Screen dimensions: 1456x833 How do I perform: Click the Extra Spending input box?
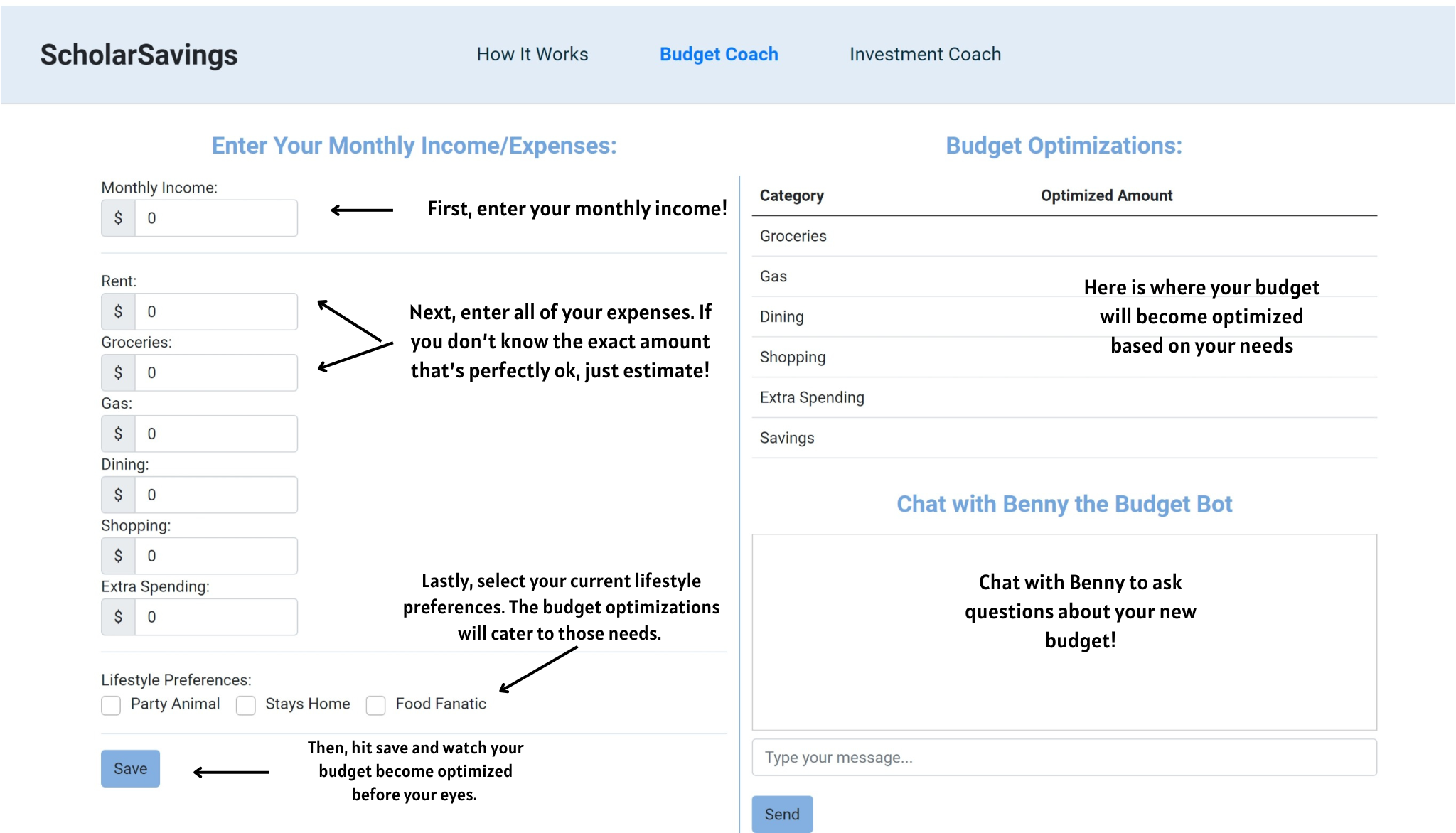coord(215,617)
